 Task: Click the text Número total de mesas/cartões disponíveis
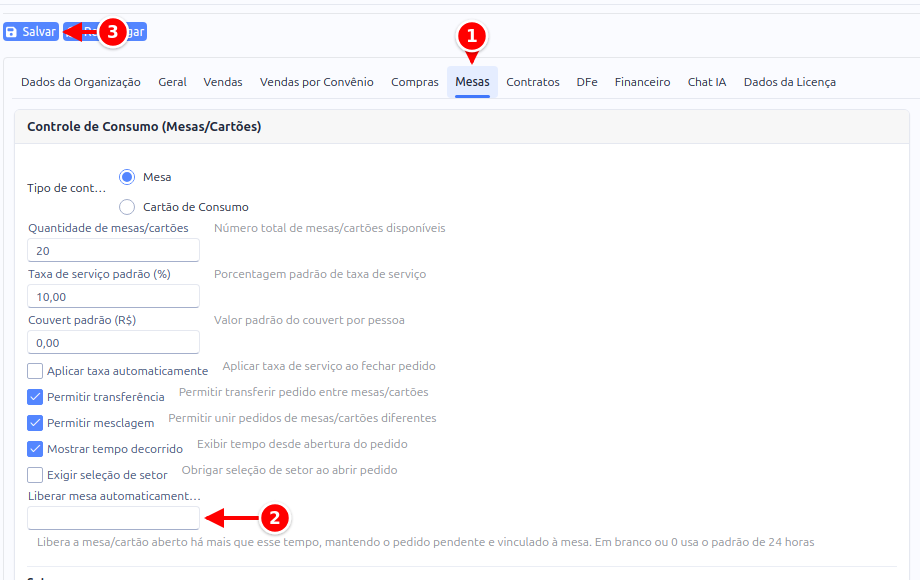330,228
